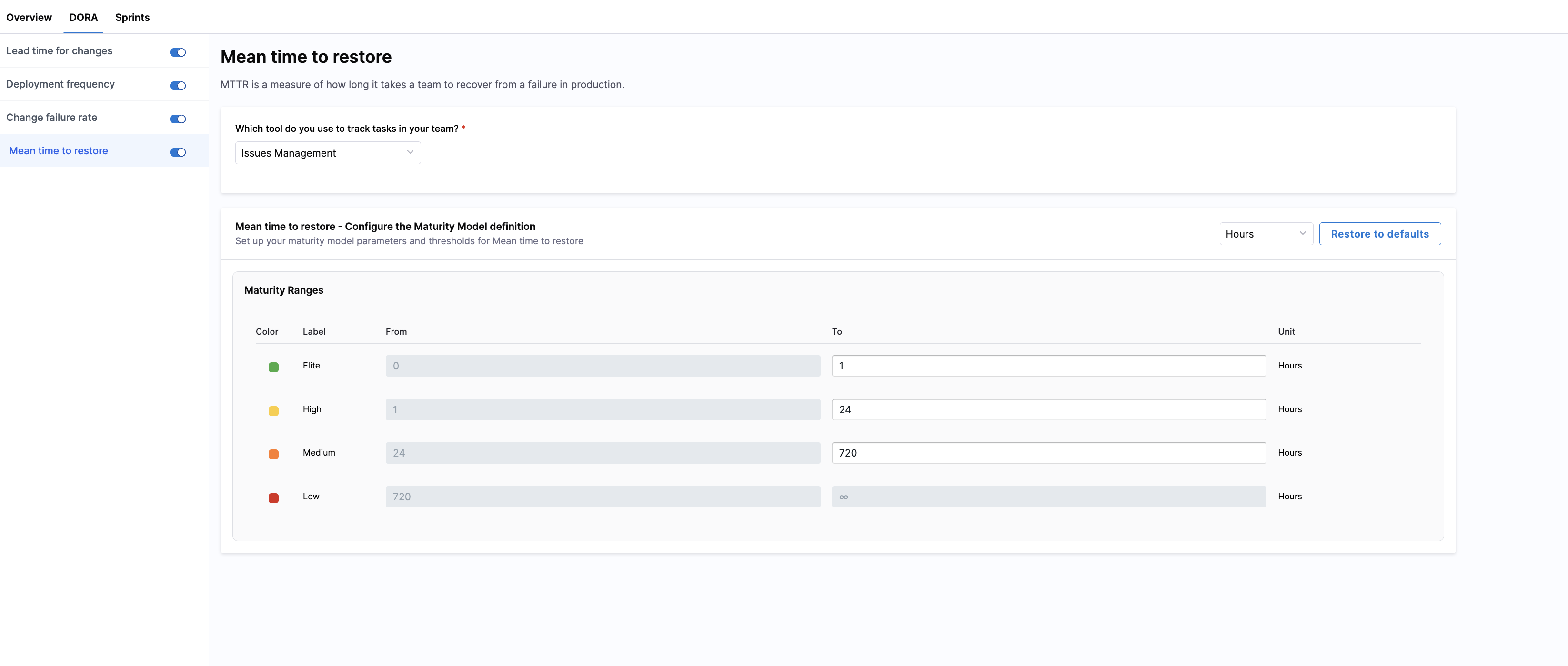The height and width of the screenshot is (666, 1568).
Task: Open the Issues Management tool dropdown
Action: coord(328,153)
